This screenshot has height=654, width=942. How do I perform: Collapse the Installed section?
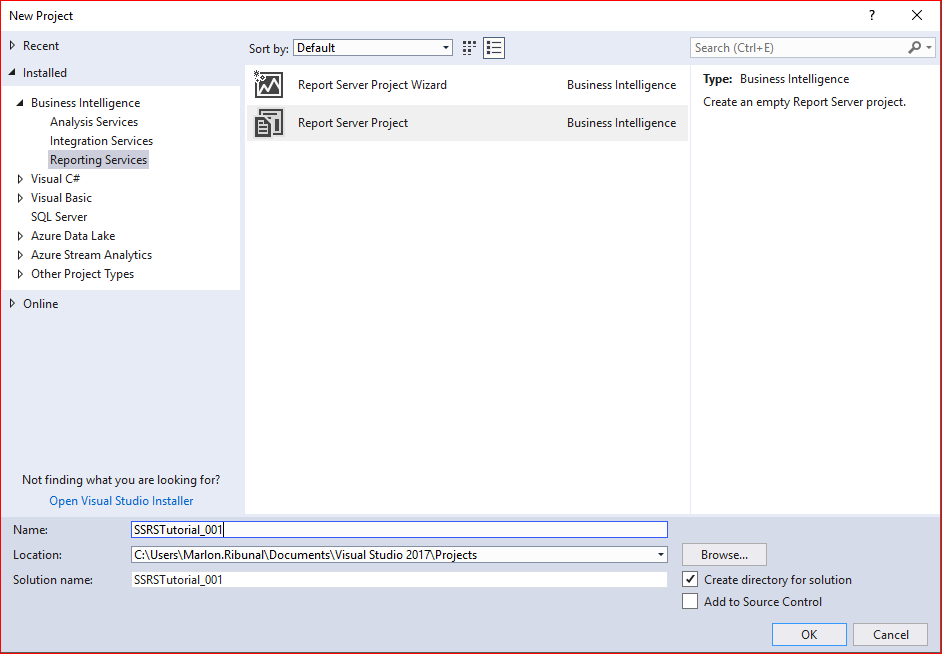coord(12,73)
